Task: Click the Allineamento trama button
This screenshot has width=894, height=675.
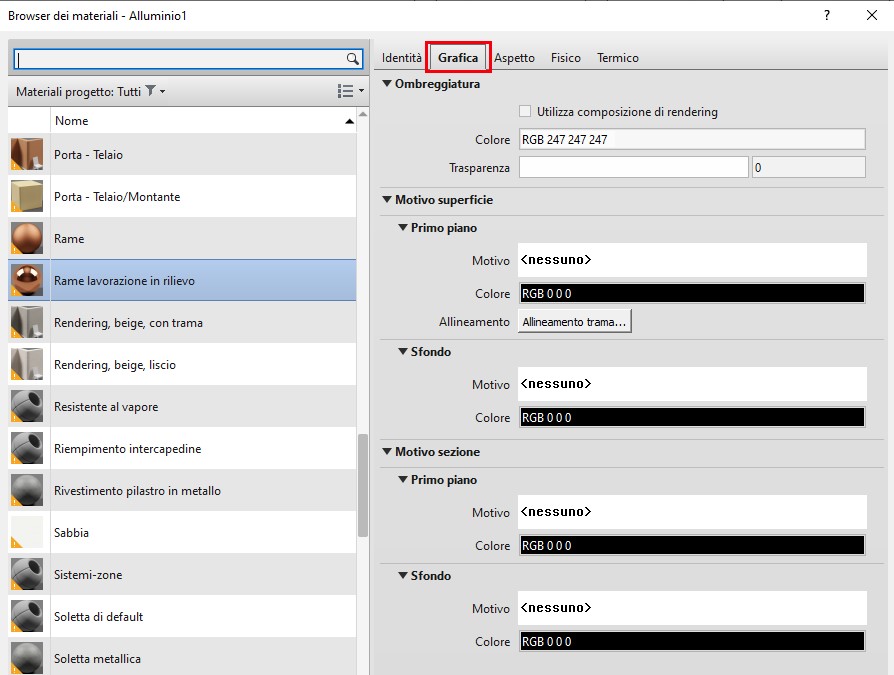Action: (x=574, y=322)
